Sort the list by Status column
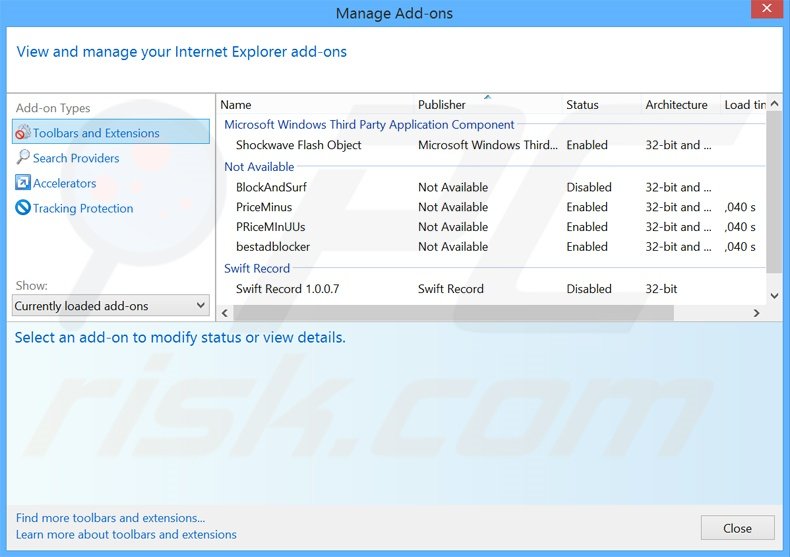This screenshot has width=790, height=557. pyautogui.click(x=582, y=105)
